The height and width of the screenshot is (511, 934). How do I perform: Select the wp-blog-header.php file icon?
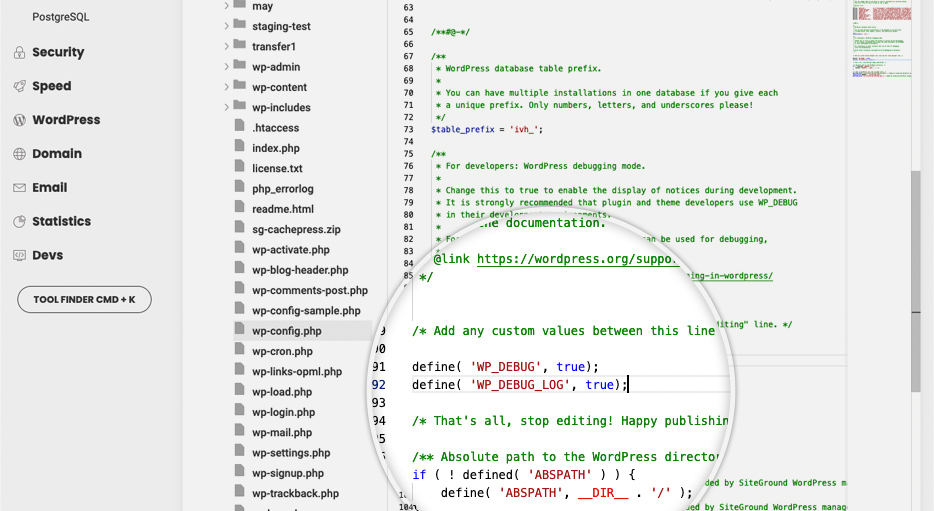point(239,267)
